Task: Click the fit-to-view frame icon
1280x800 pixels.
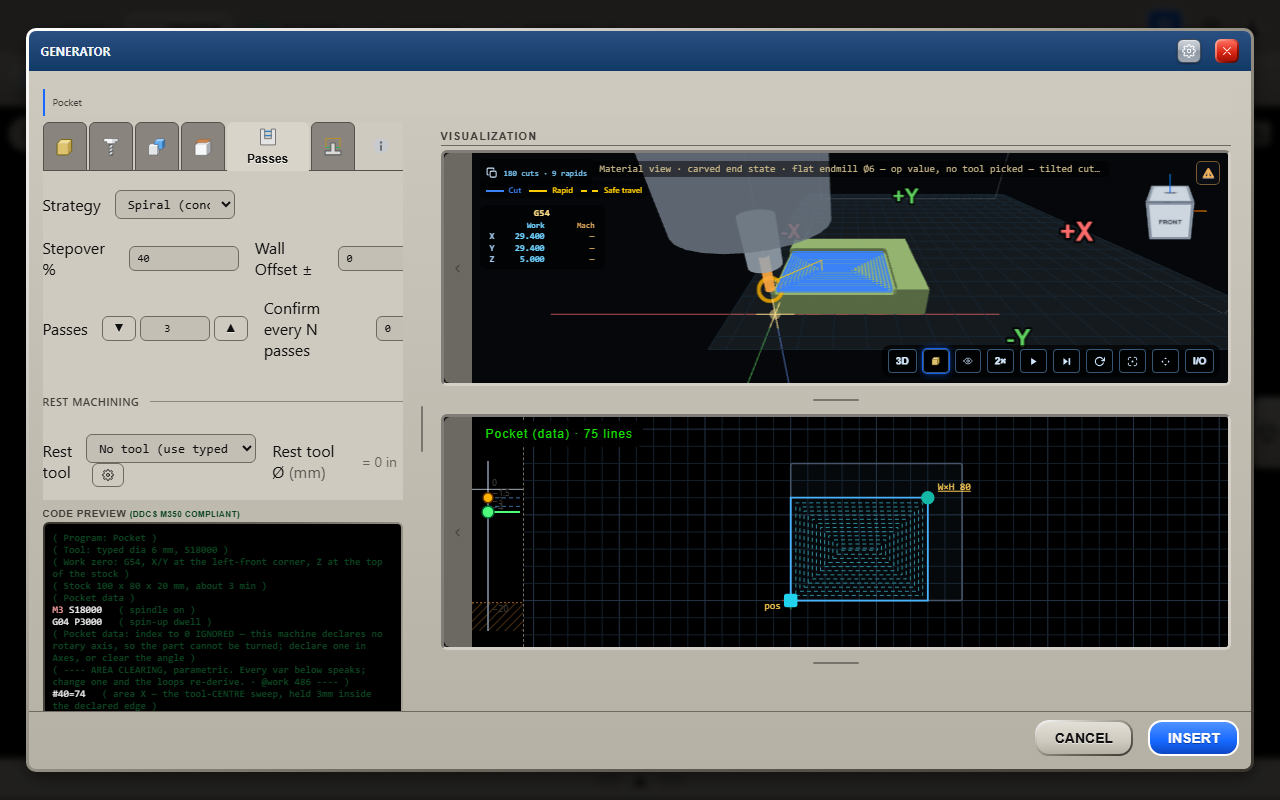Action: [x=1133, y=361]
